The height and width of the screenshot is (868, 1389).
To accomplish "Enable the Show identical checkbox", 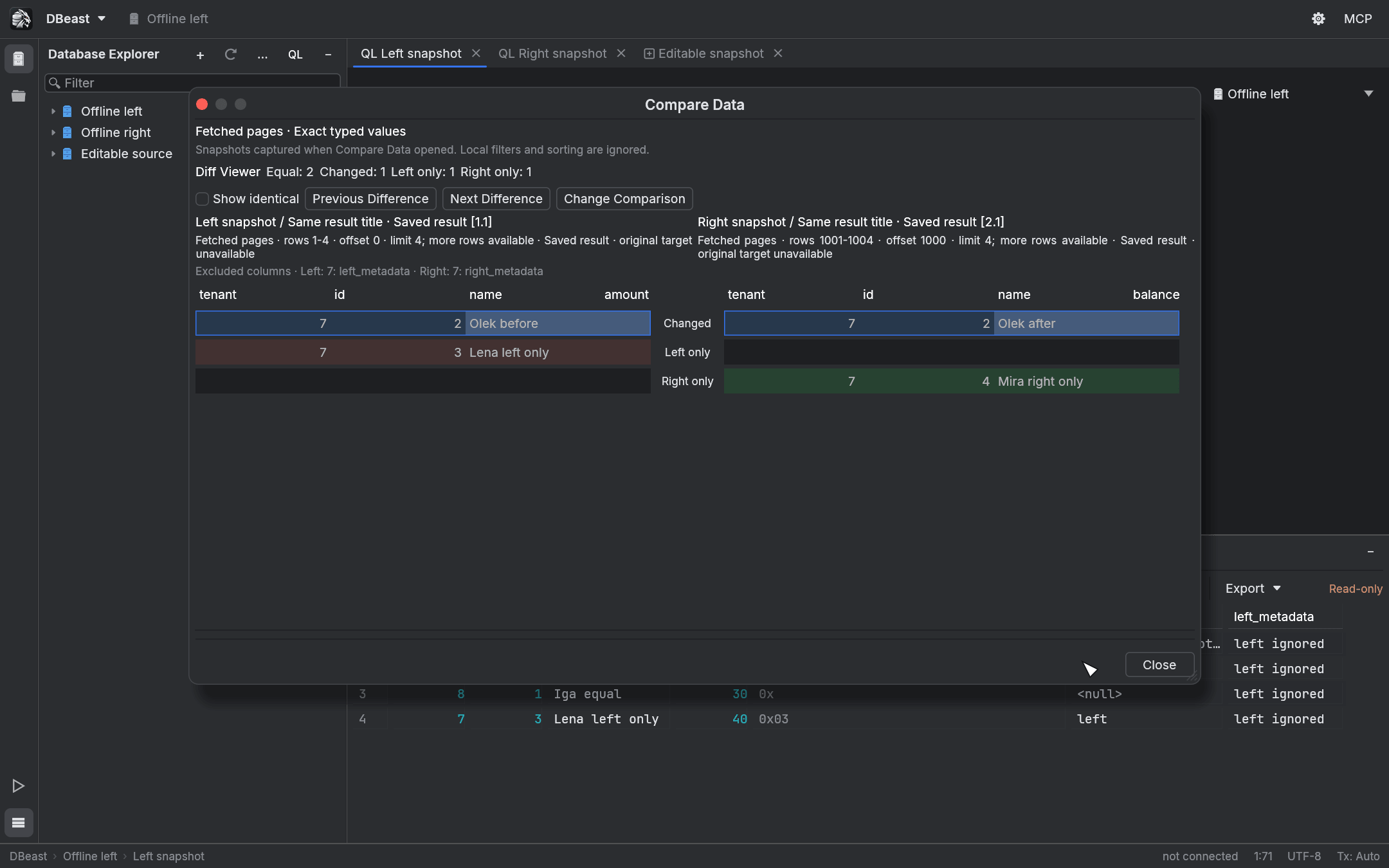I will pos(202,199).
